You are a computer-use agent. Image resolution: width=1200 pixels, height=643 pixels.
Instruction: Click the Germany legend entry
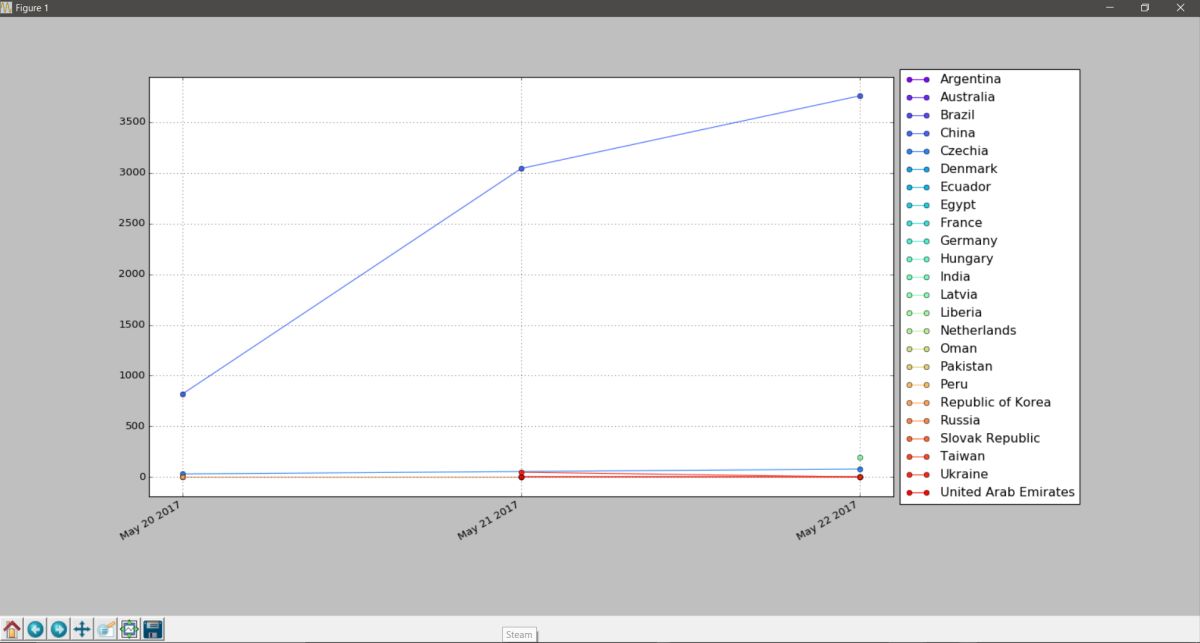pyautogui.click(x=950, y=241)
